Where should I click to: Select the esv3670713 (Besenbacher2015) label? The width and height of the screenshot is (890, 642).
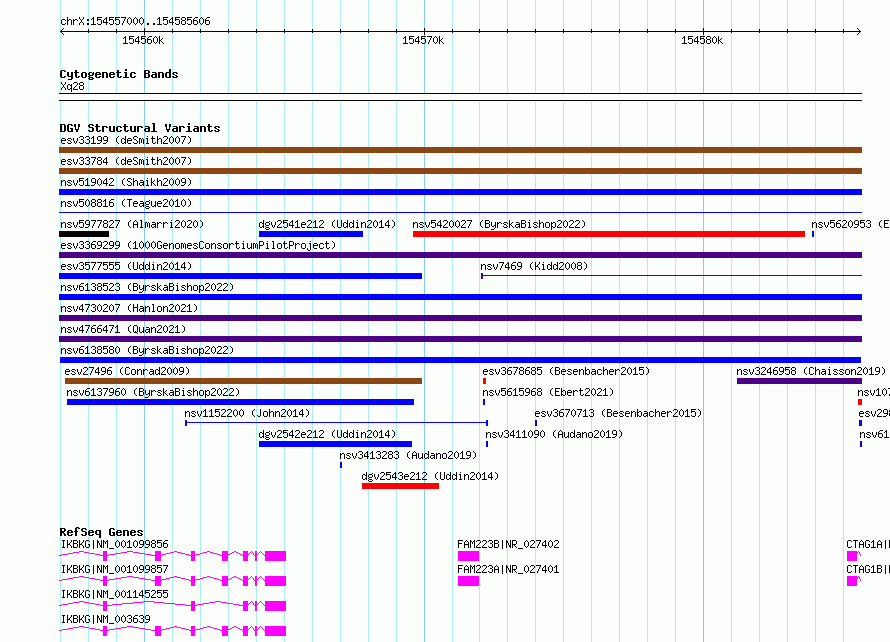tap(618, 413)
